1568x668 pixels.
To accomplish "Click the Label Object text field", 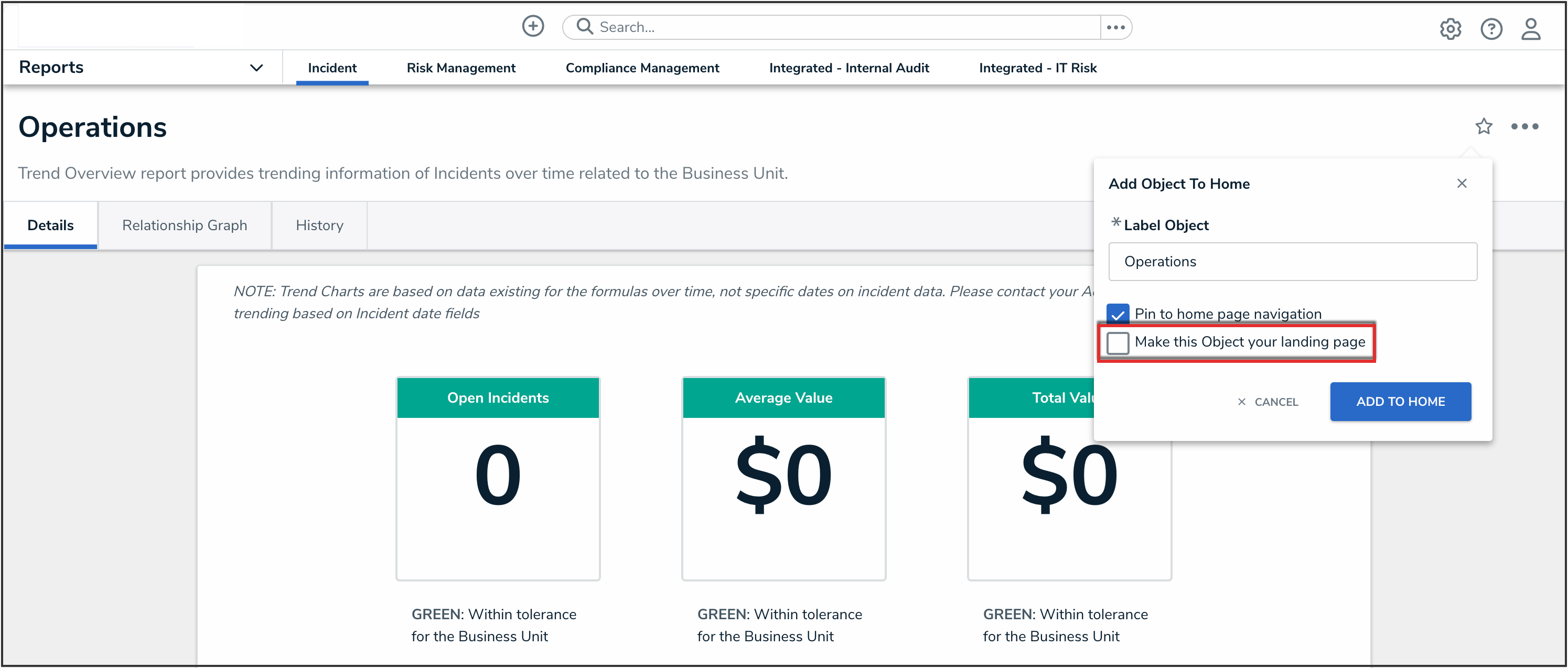I will point(1292,262).
